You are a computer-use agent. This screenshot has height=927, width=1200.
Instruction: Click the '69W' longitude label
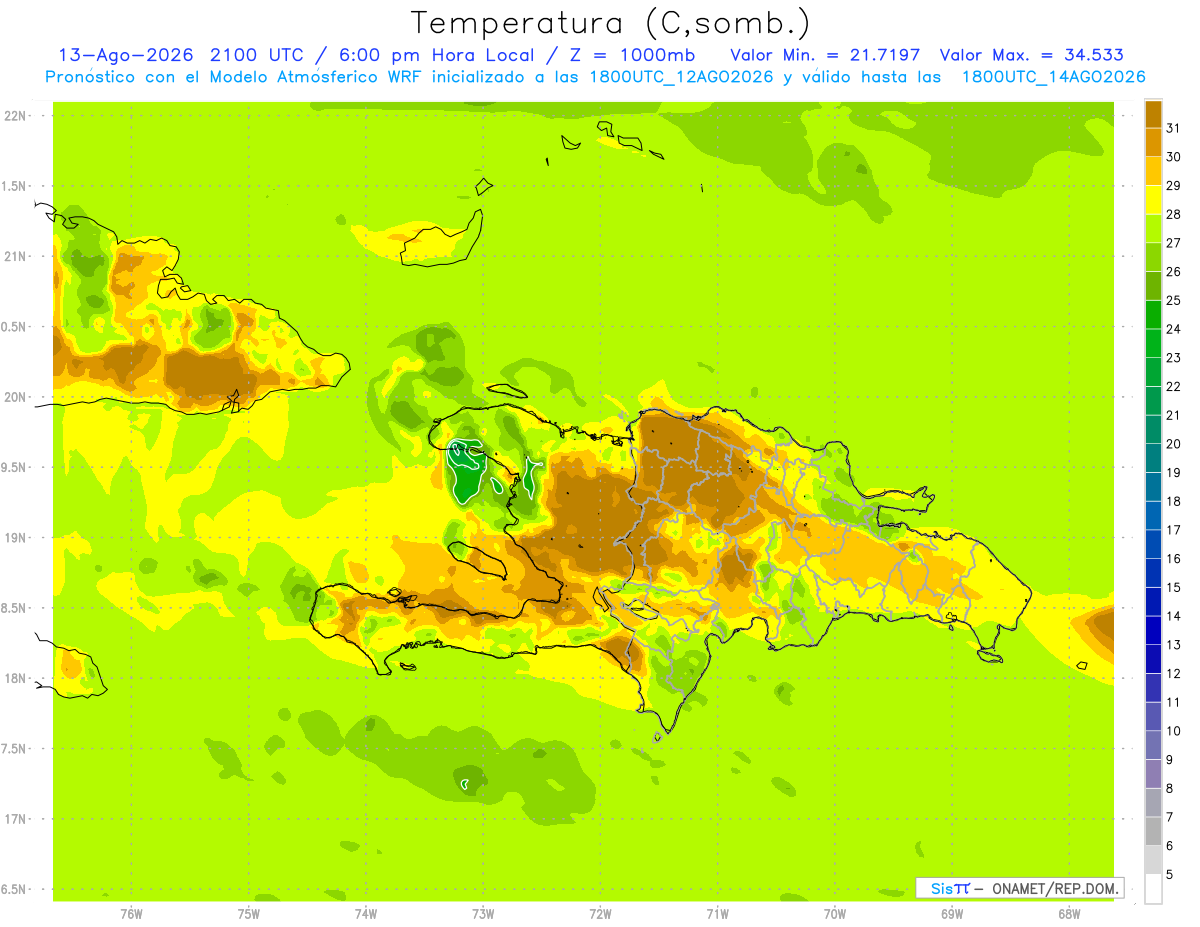(x=952, y=914)
